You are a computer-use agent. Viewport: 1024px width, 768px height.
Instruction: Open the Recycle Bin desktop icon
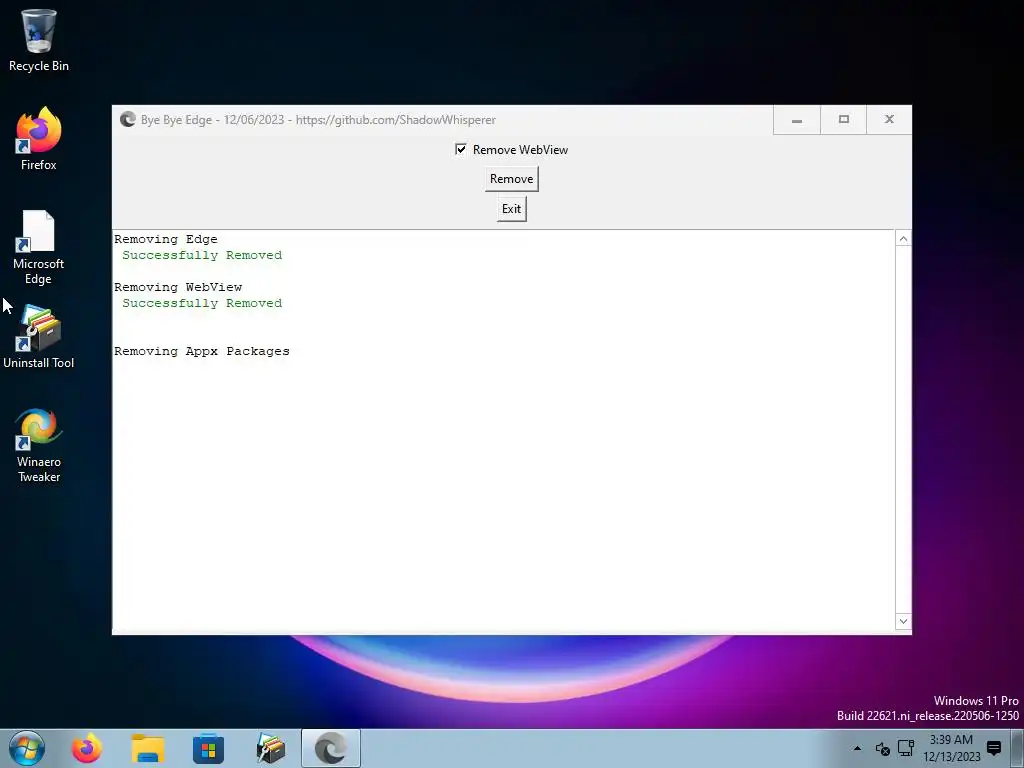click(x=39, y=40)
